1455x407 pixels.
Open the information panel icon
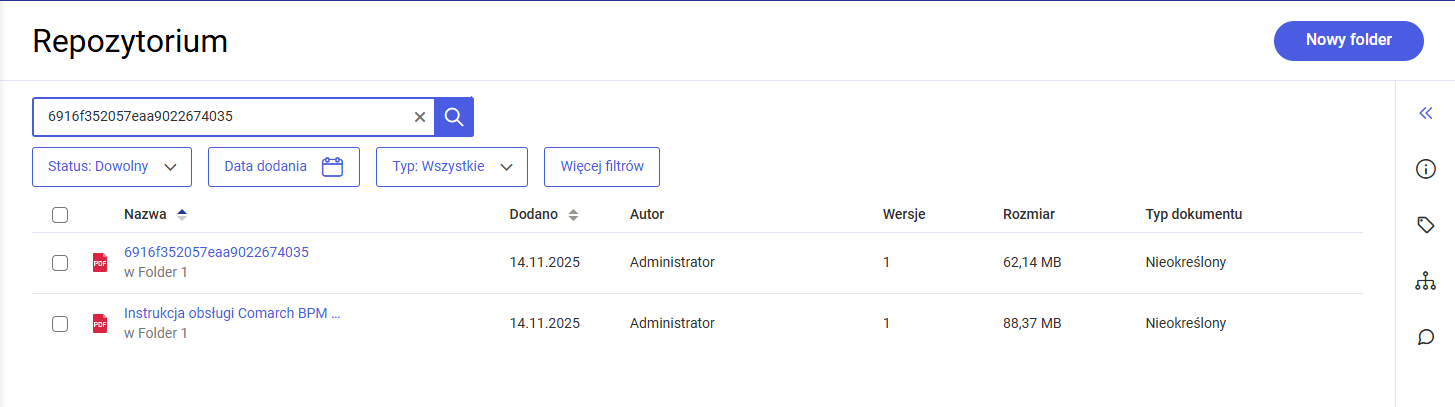tap(1426, 169)
